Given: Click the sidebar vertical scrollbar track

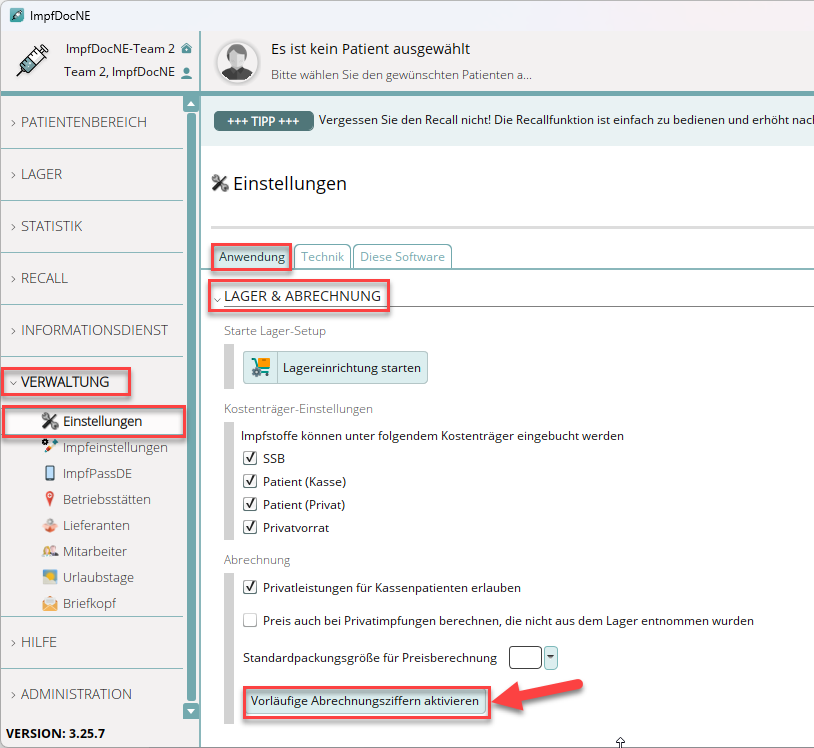Looking at the screenshot, I should [x=191, y=400].
